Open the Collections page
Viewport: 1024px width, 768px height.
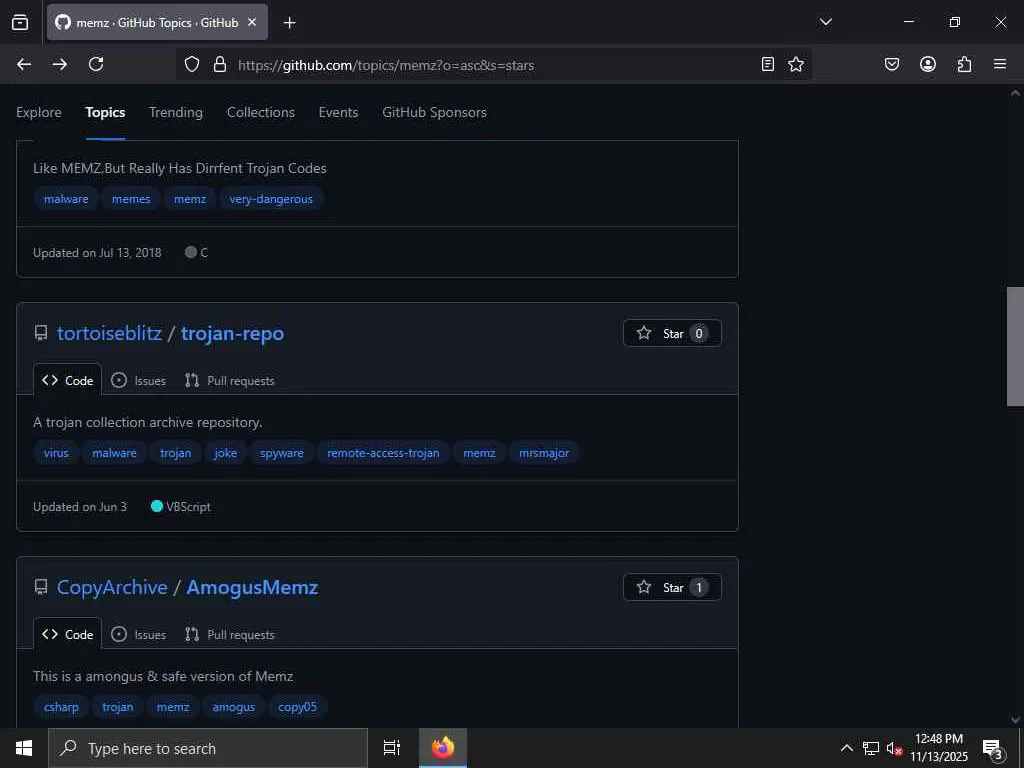tap(261, 112)
